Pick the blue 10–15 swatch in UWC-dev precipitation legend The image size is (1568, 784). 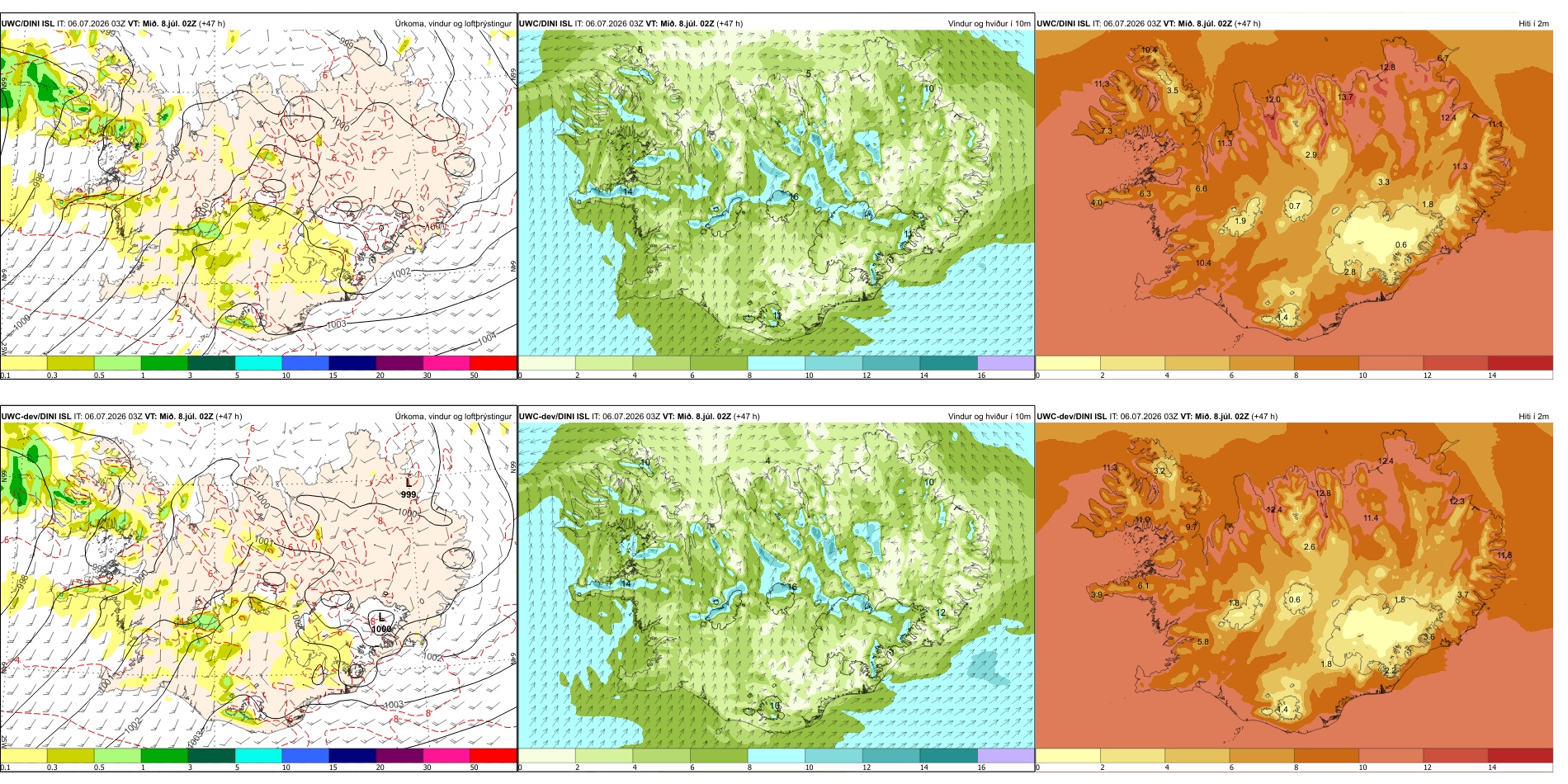point(305,755)
